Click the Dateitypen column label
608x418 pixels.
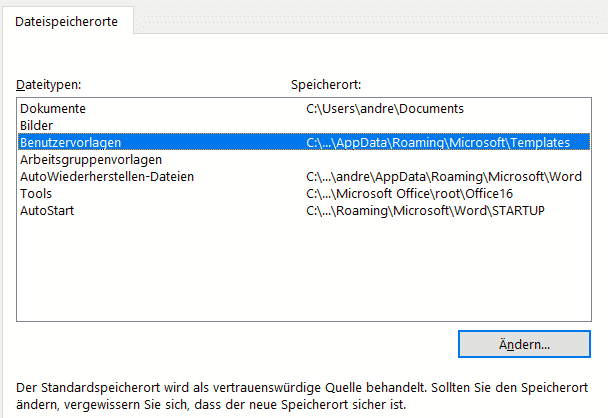49,84
